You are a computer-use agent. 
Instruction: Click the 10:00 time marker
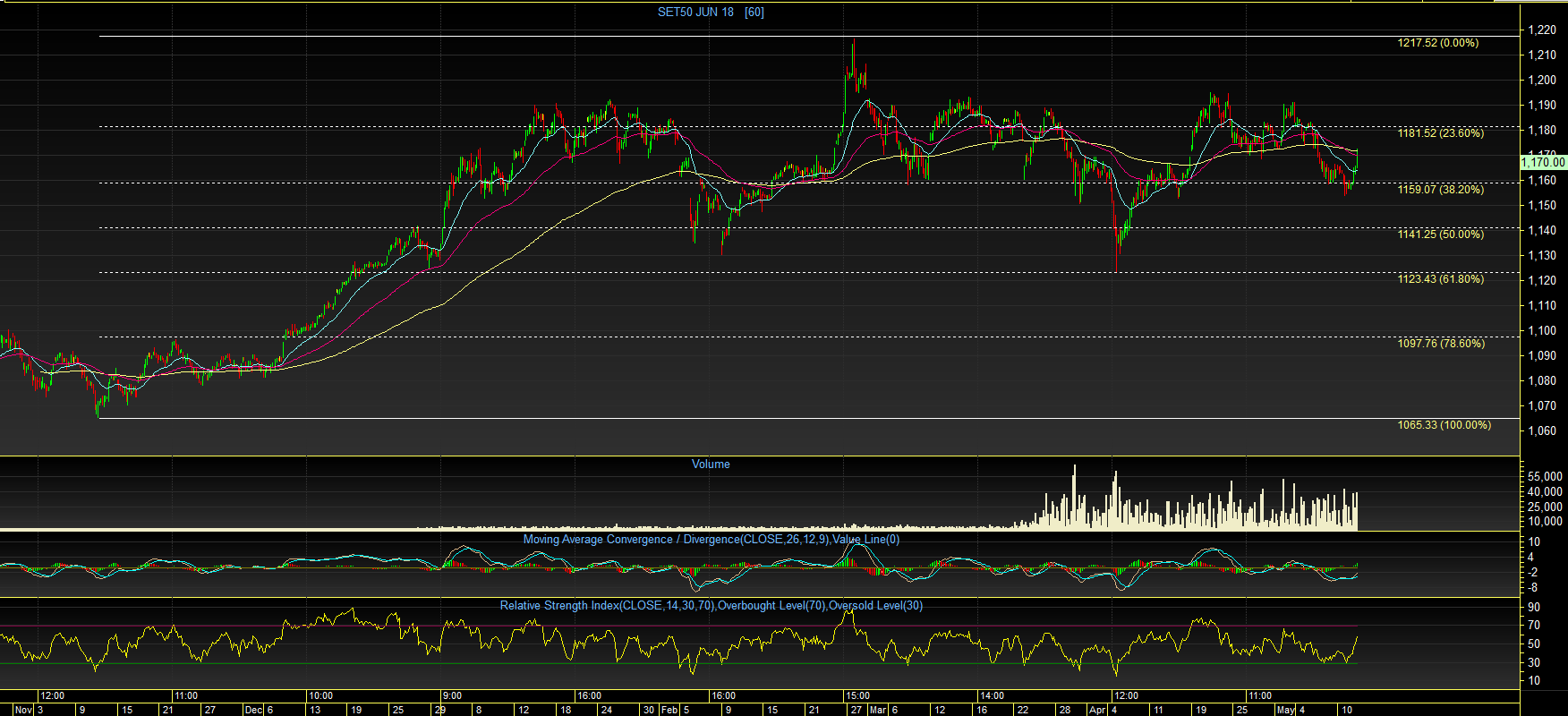click(x=320, y=695)
